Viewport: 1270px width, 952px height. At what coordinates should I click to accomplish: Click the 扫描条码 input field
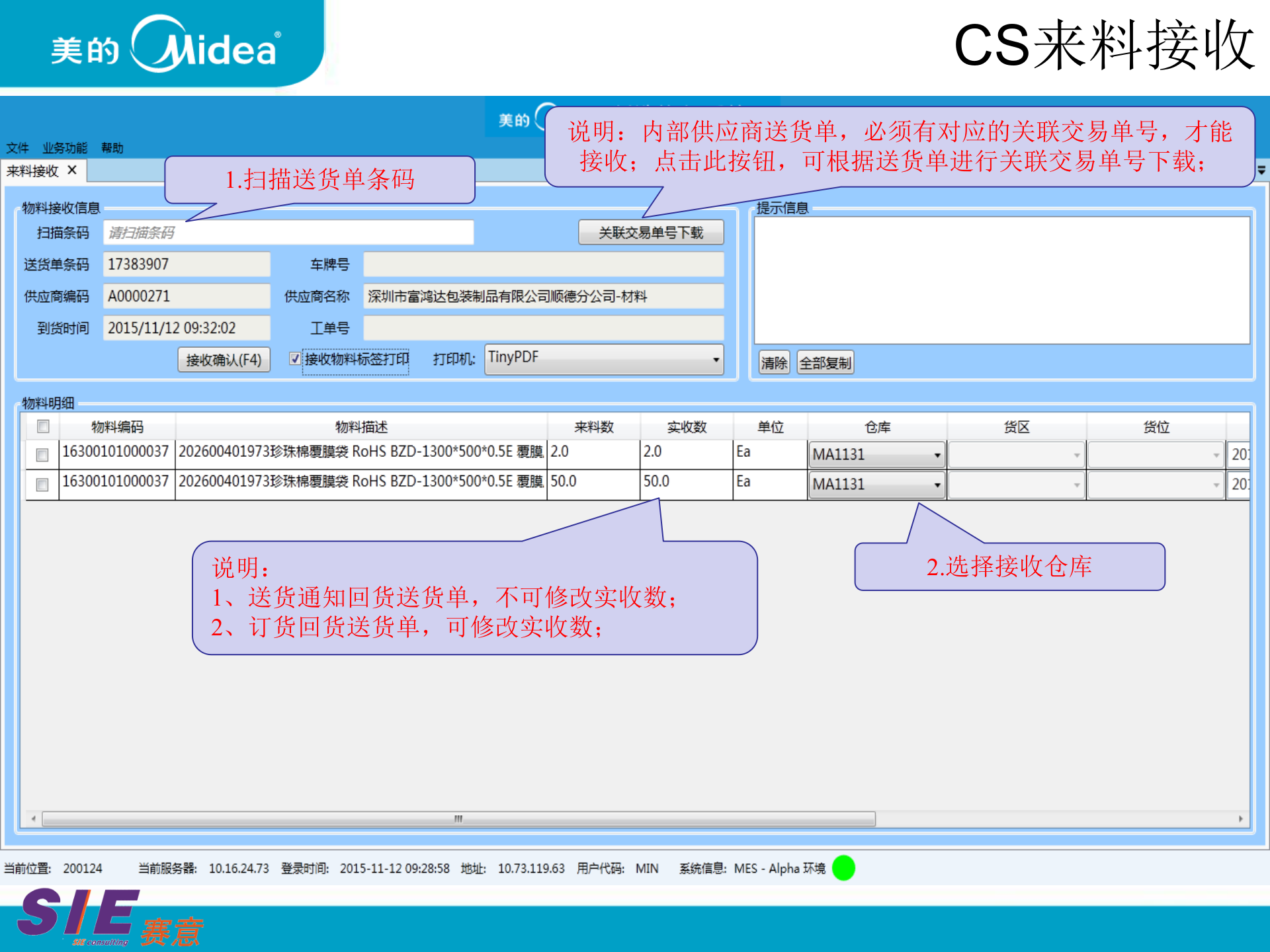coord(288,233)
